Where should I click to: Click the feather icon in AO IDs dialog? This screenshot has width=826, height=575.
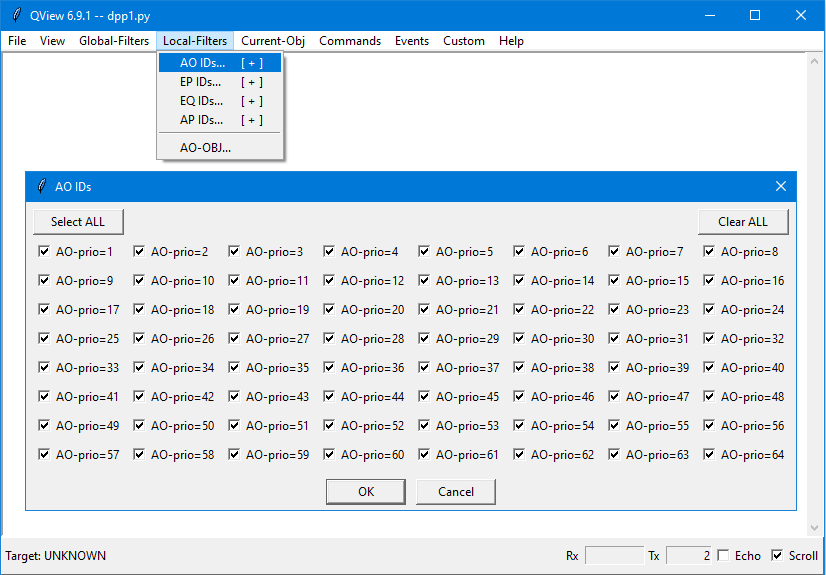point(41,186)
